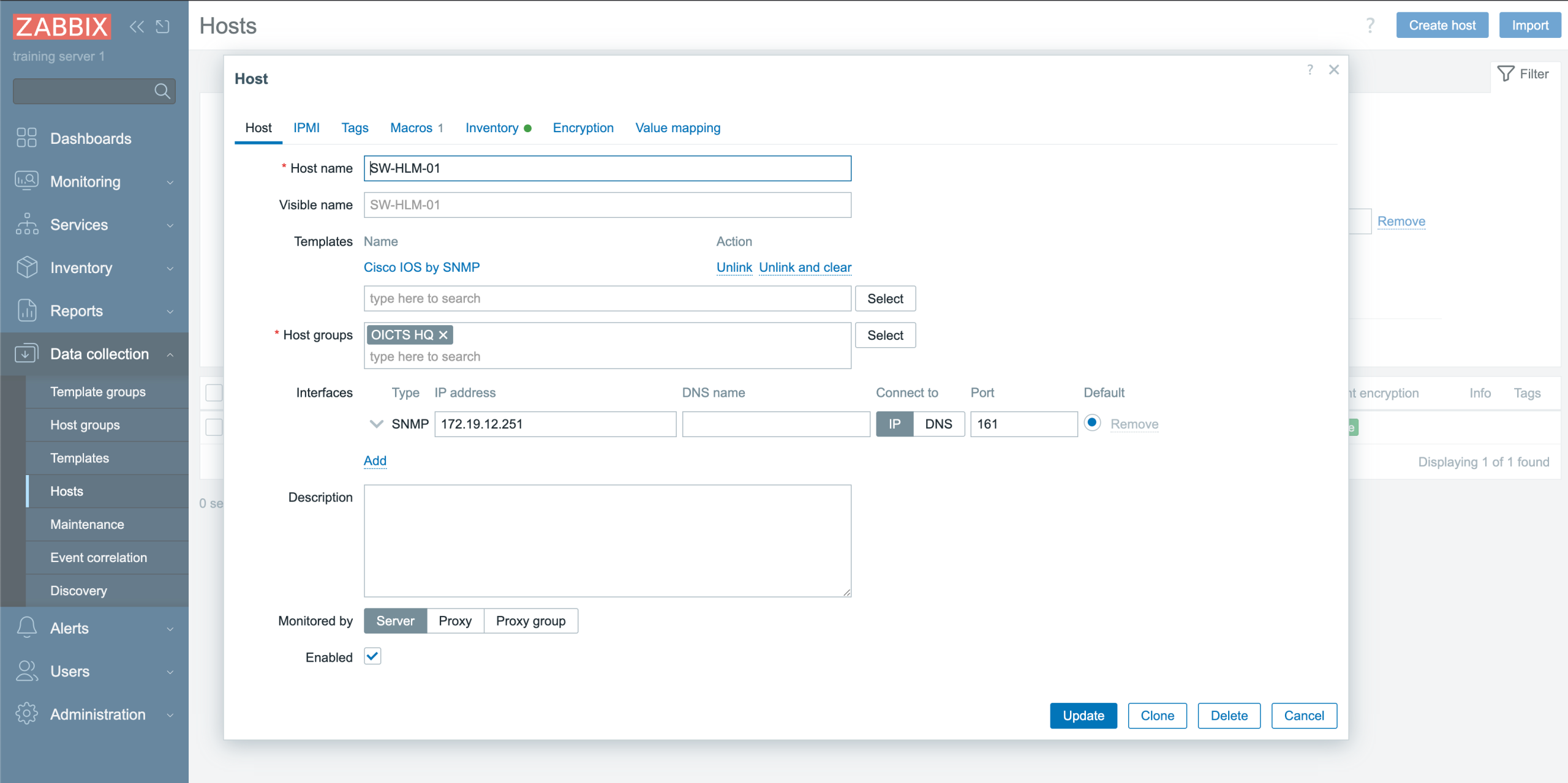Image resolution: width=1568 pixels, height=783 pixels.
Task: Uncheck the Enabled checkbox
Action: (372, 656)
